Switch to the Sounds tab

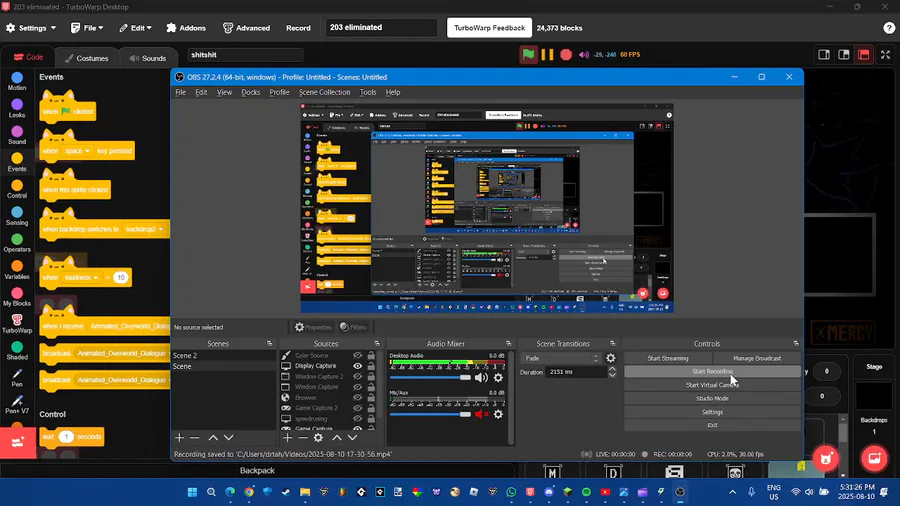point(148,58)
